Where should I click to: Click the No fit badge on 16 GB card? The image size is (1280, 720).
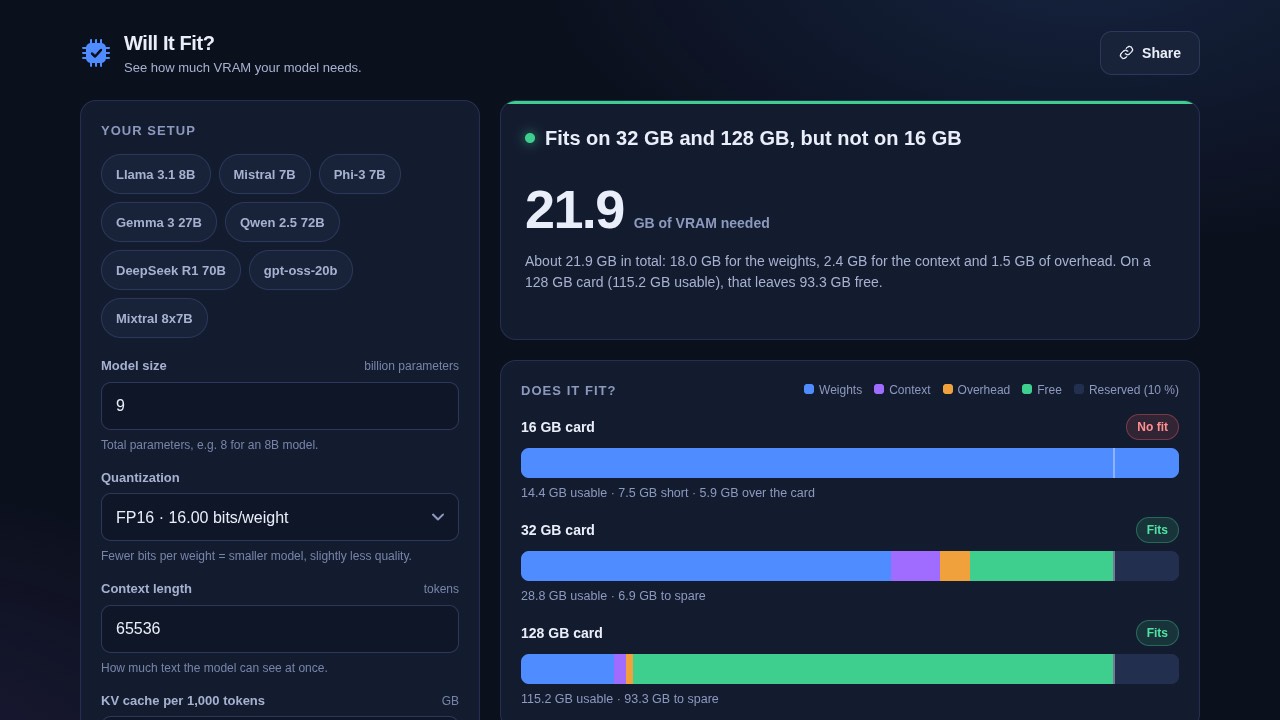(1152, 427)
